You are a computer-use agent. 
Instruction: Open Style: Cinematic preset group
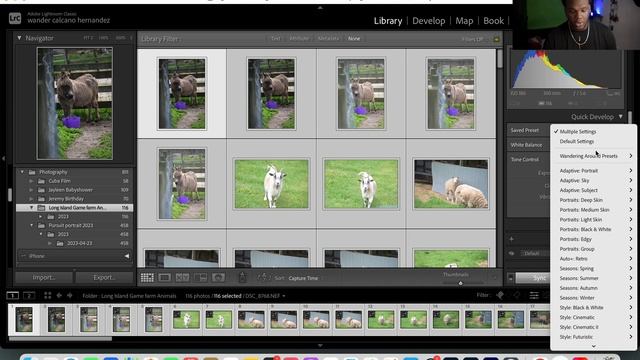point(593,317)
